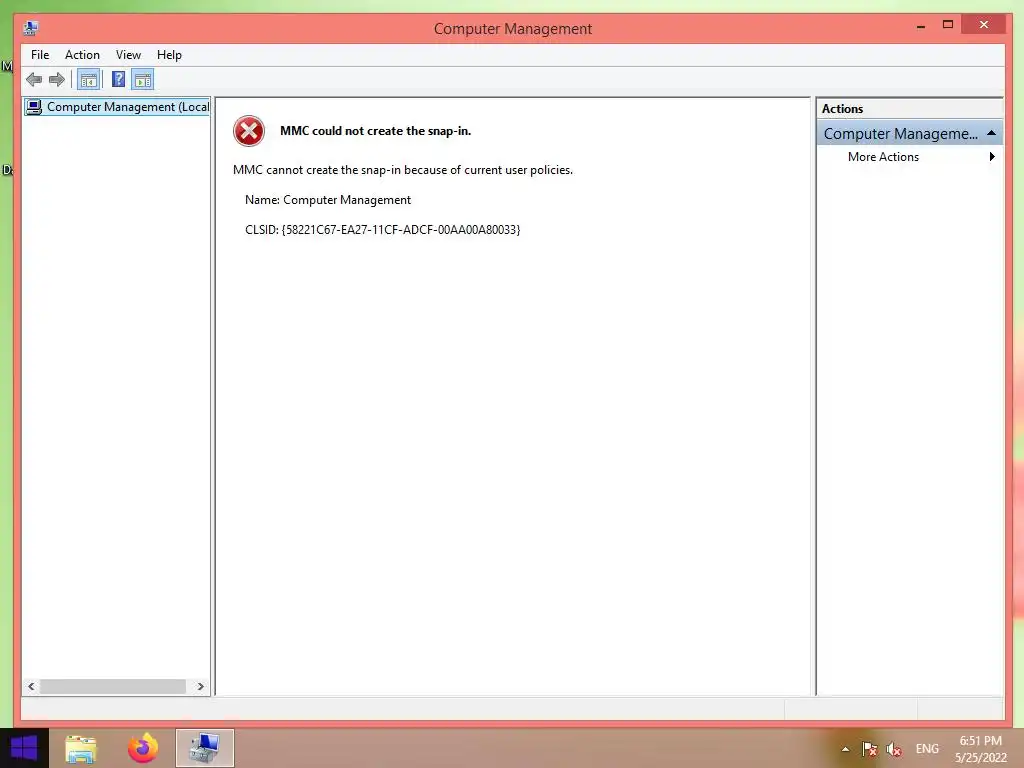
Task: Click the muted speaker volume icon
Action: 893,749
